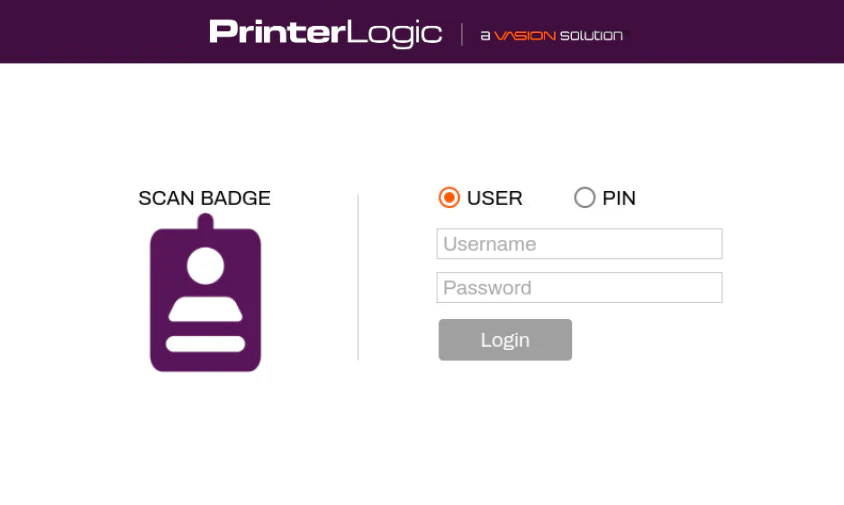Click the Vasion solution logo
The width and height of the screenshot is (844, 505).
551,35
